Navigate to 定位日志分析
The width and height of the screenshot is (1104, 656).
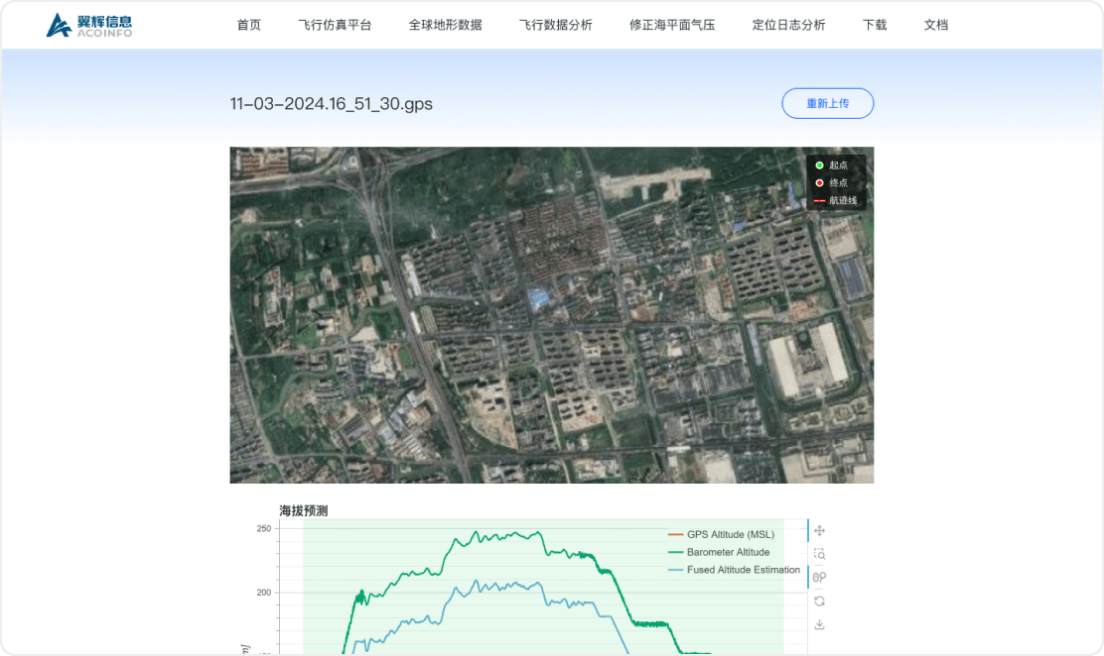tap(789, 25)
